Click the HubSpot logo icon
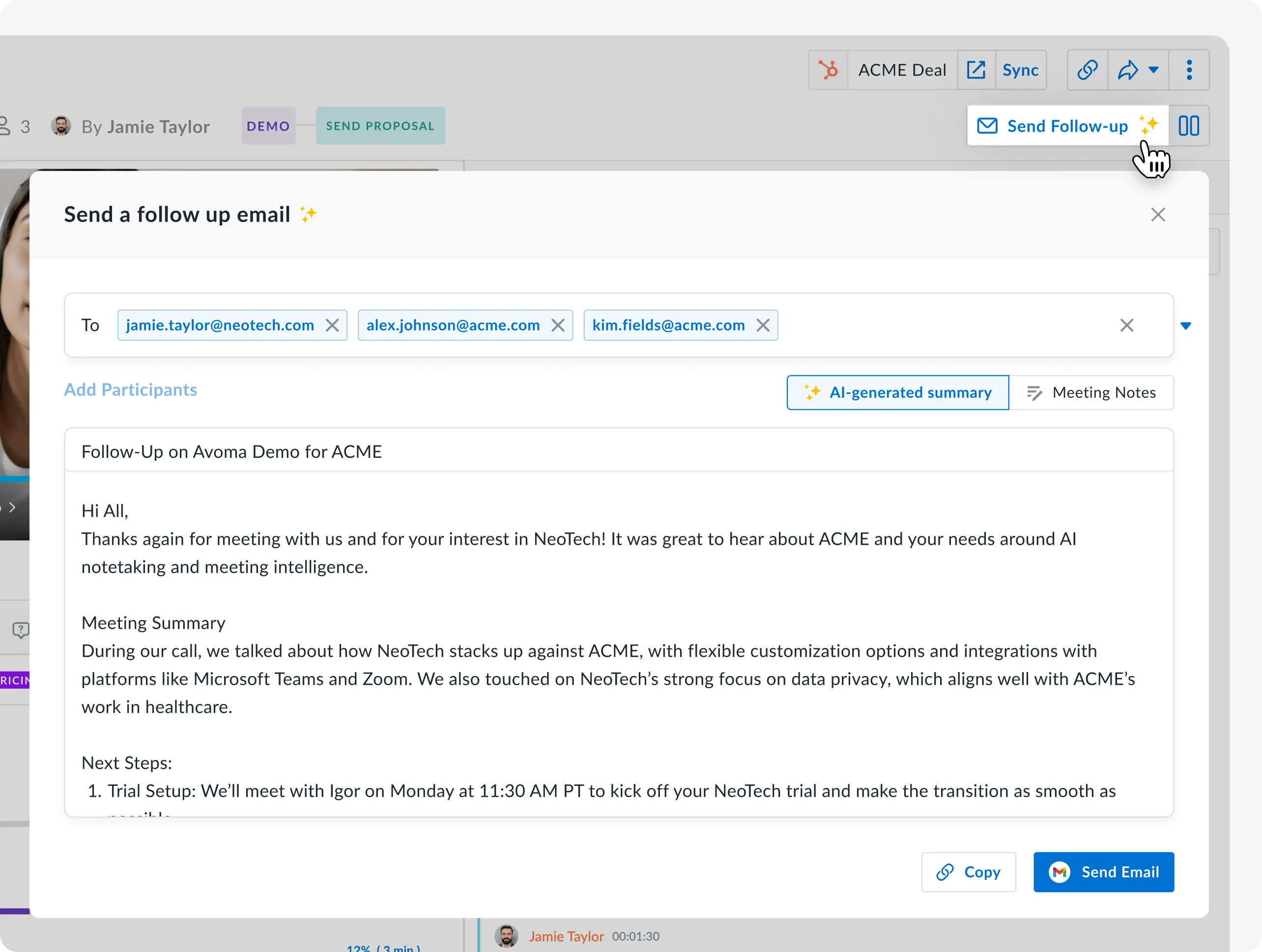Image resolution: width=1262 pixels, height=952 pixels. coord(828,70)
